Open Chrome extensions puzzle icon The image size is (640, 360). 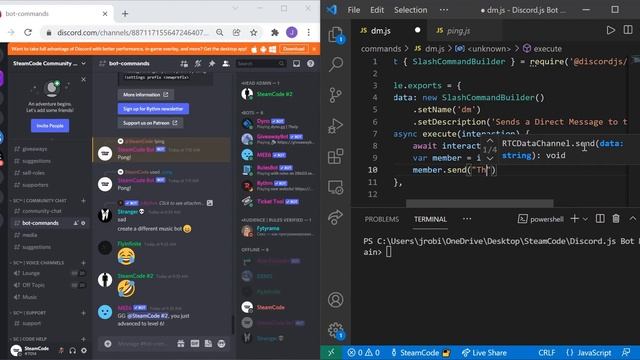tap(275, 32)
